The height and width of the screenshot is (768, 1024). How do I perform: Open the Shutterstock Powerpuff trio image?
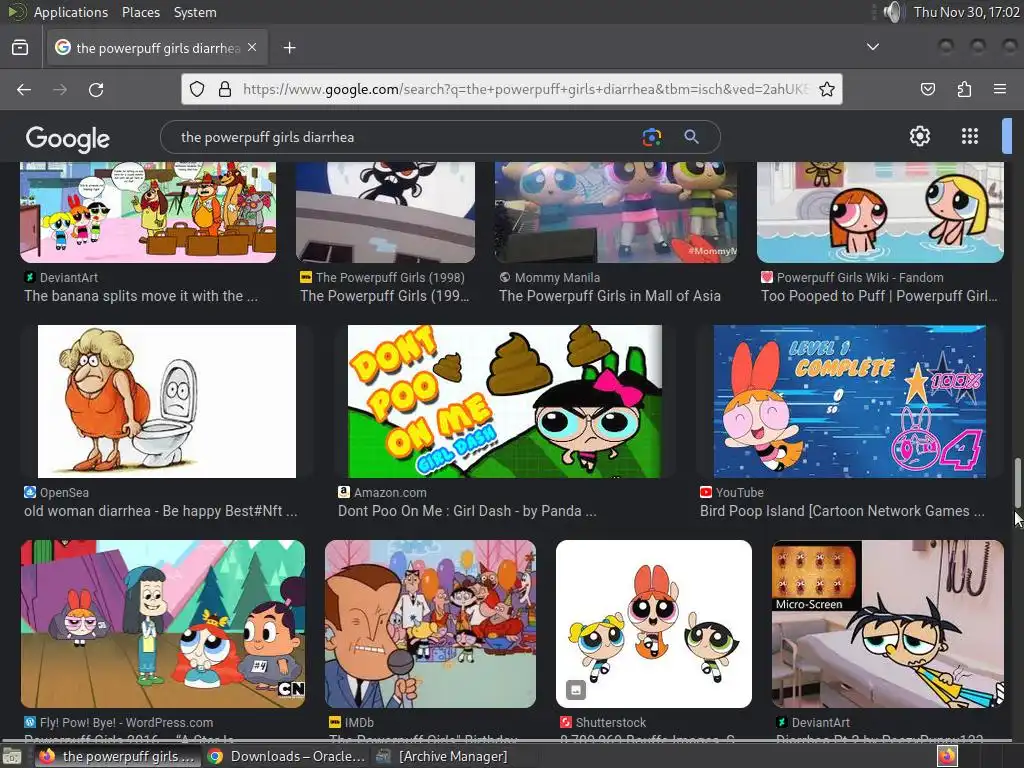point(654,624)
